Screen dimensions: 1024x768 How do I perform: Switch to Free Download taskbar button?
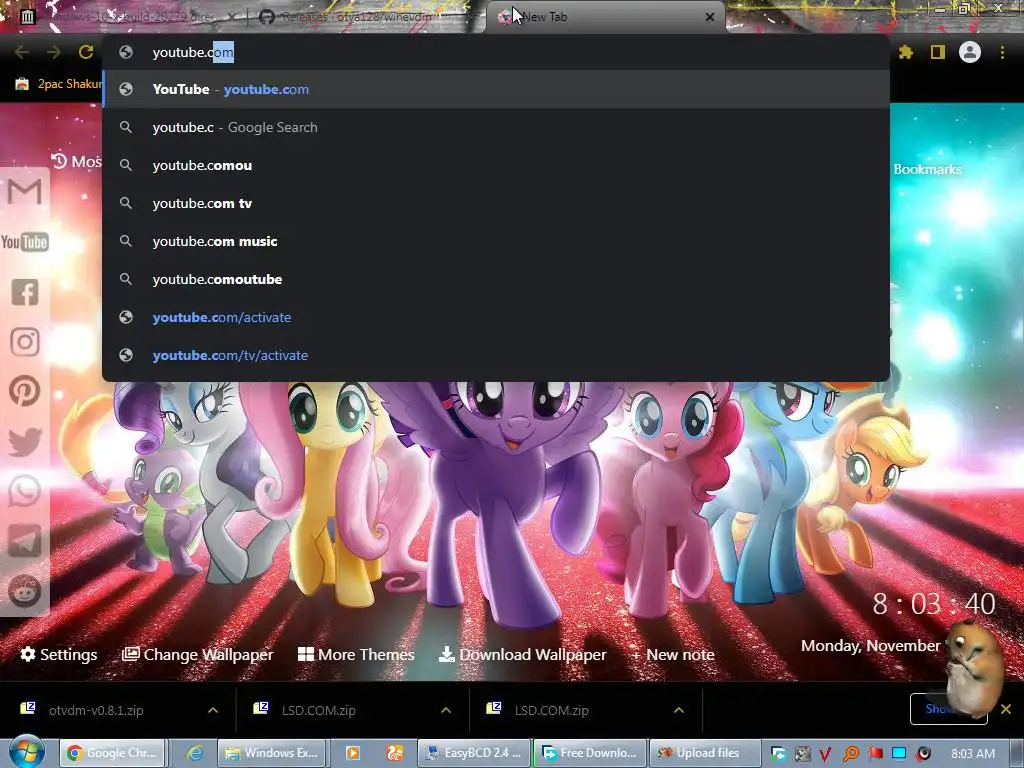point(590,753)
